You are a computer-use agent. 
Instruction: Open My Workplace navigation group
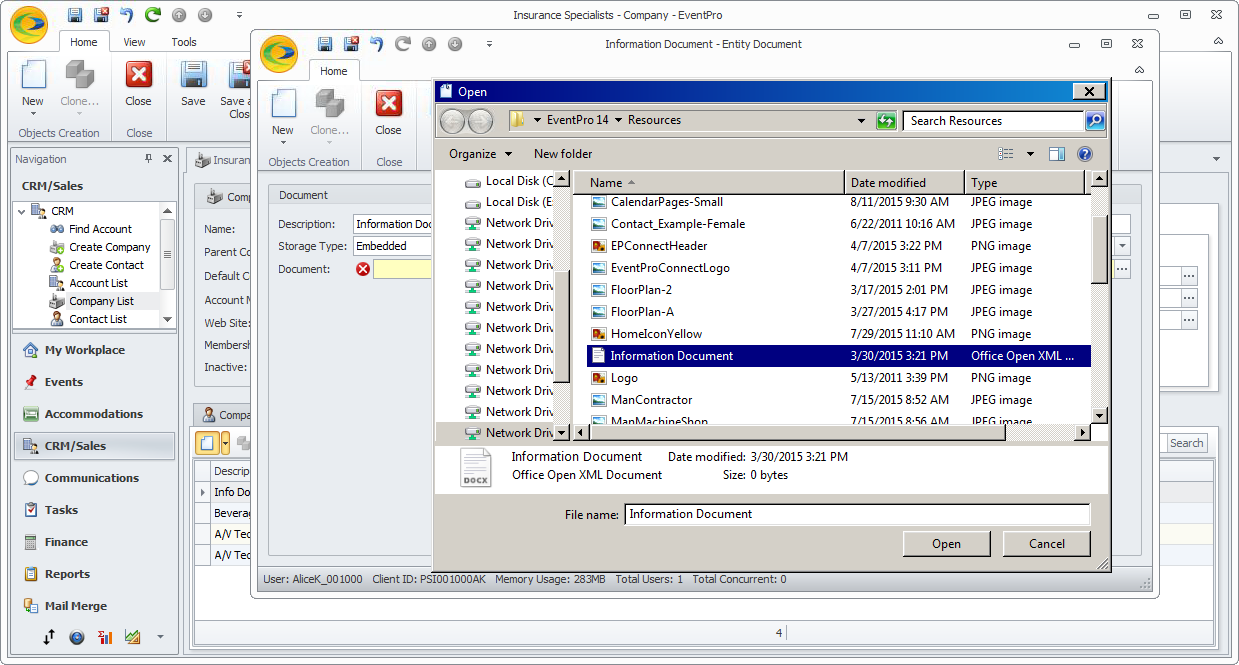(94, 350)
